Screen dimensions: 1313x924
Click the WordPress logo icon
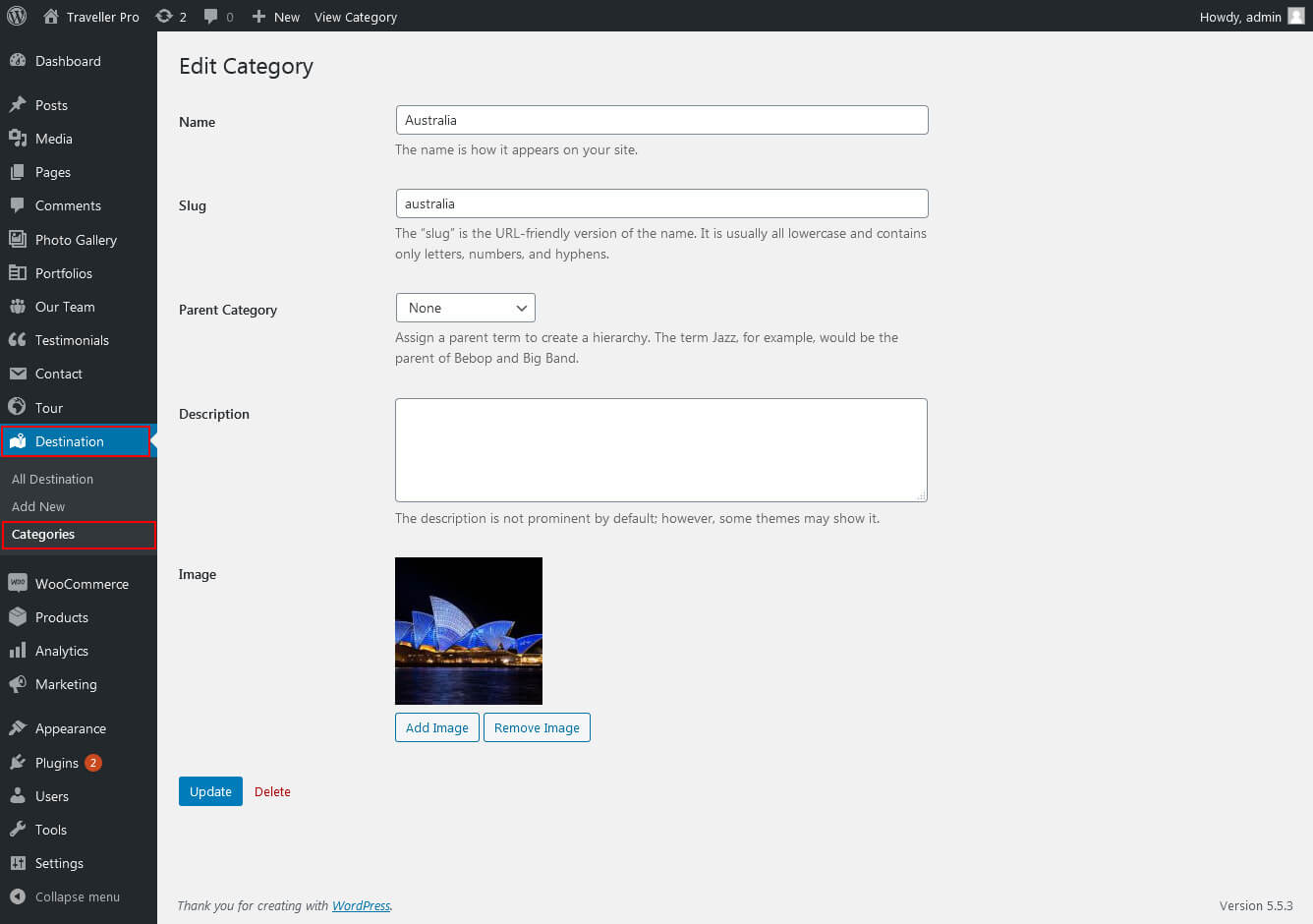click(17, 16)
